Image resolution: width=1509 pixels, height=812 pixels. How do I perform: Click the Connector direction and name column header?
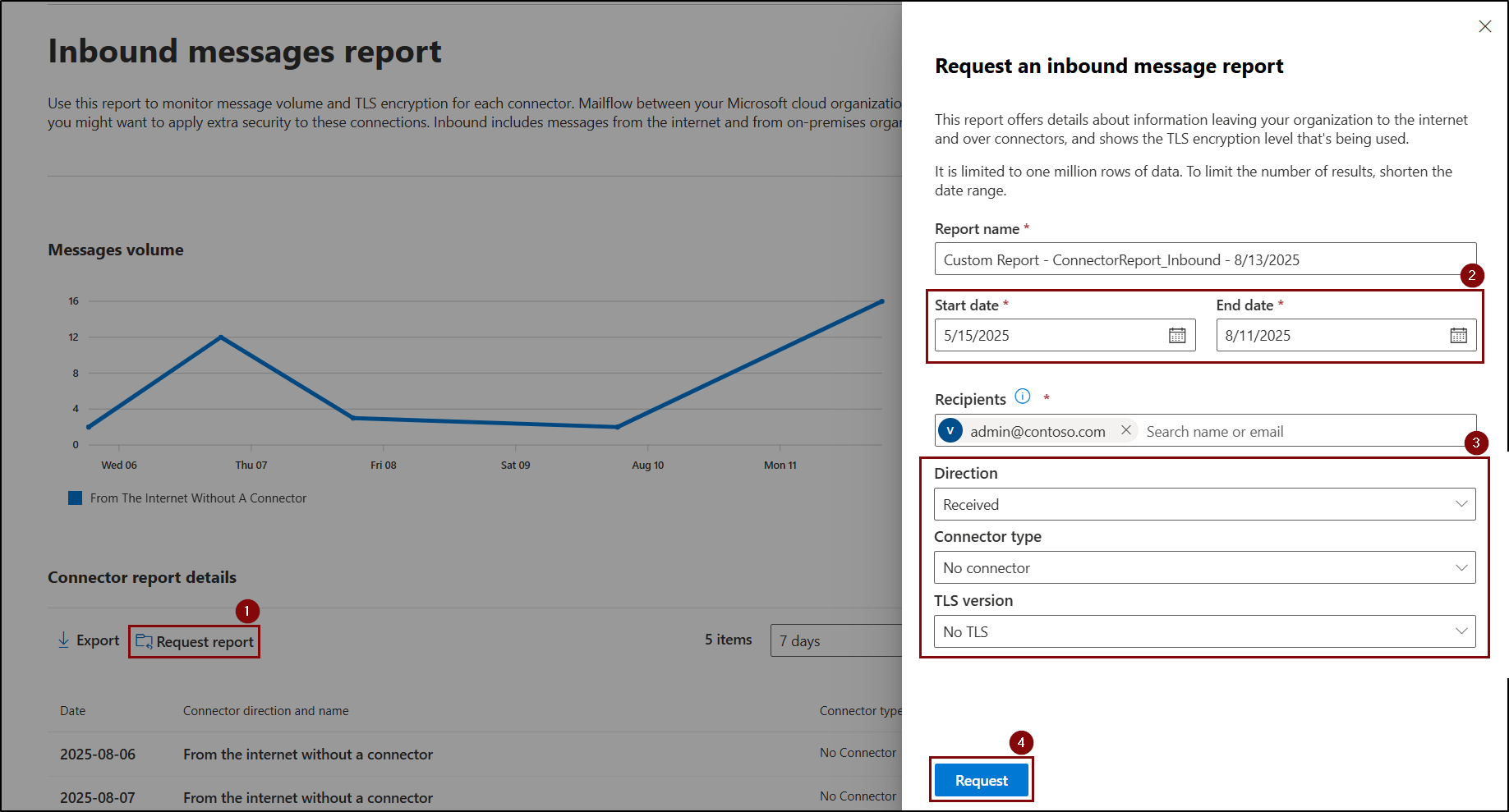[265, 710]
